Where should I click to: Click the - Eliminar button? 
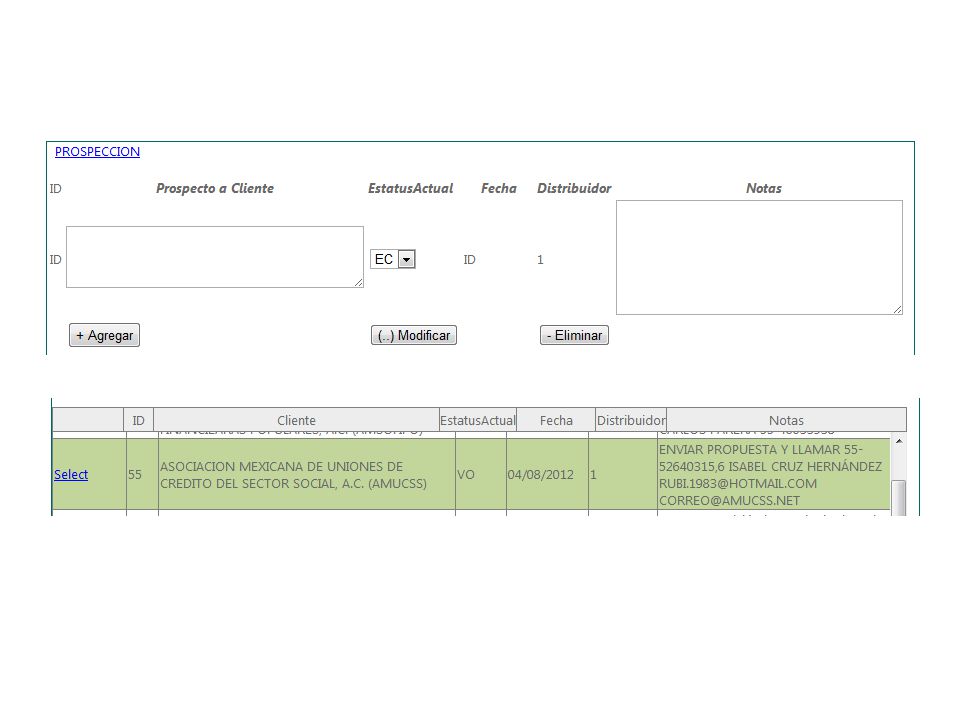coord(574,335)
